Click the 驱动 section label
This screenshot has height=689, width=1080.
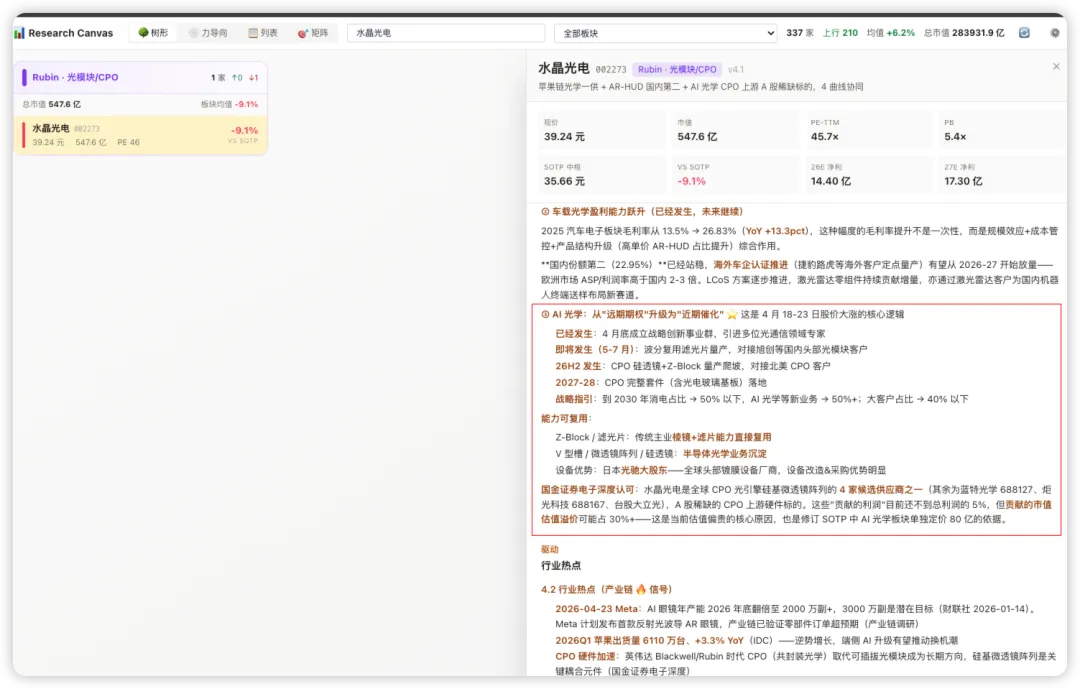(550, 549)
